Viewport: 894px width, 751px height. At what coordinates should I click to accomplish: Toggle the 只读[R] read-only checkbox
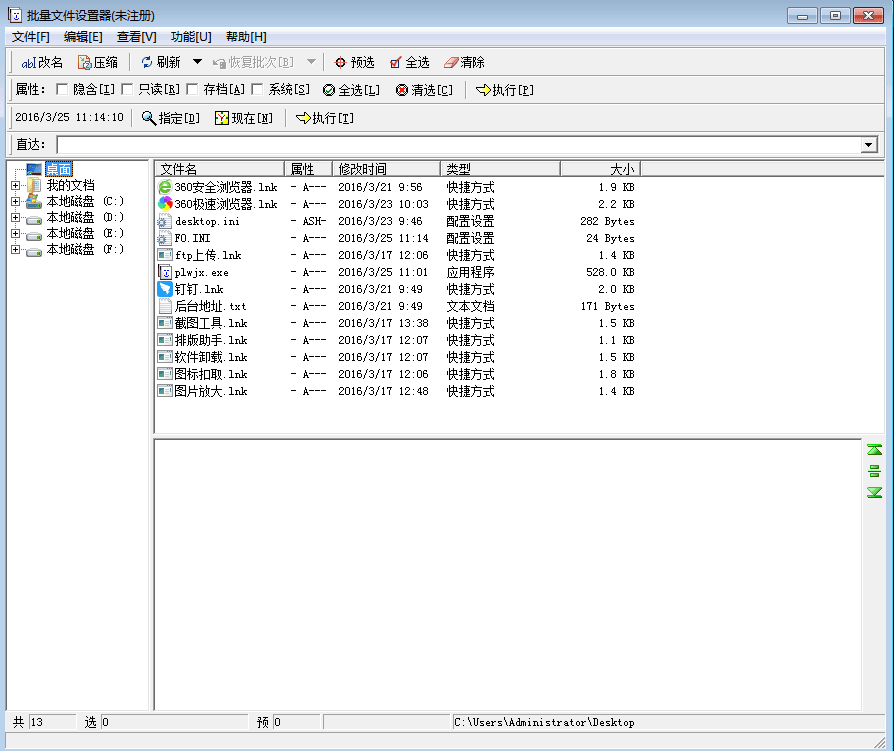[127, 90]
